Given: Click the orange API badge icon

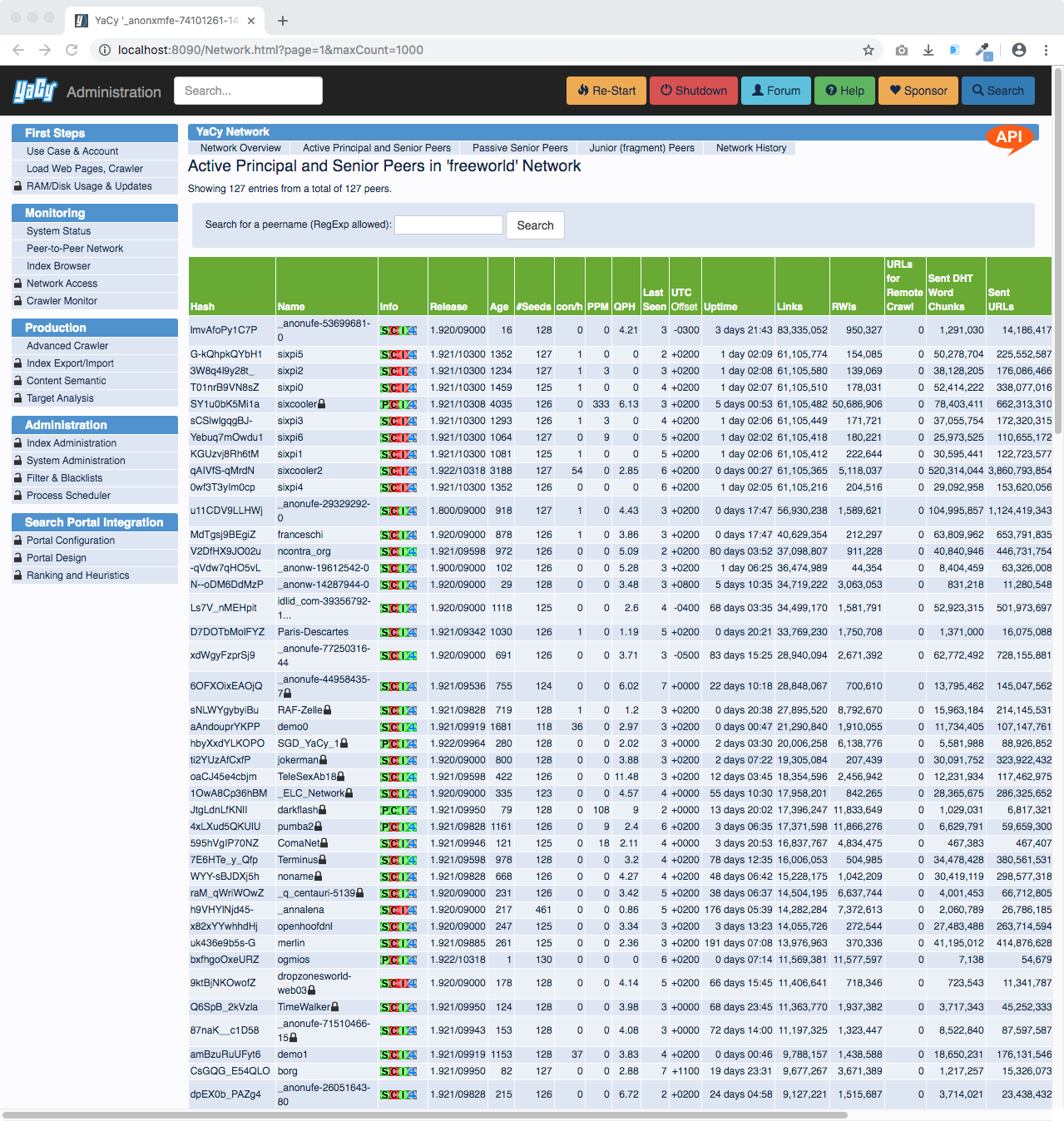Looking at the screenshot, I should (1009, 139).
